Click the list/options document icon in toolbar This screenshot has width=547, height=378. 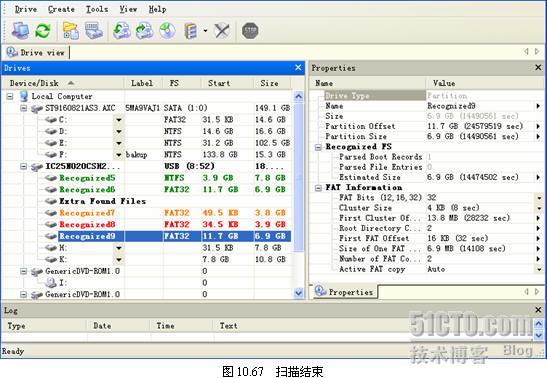(190, 31)
